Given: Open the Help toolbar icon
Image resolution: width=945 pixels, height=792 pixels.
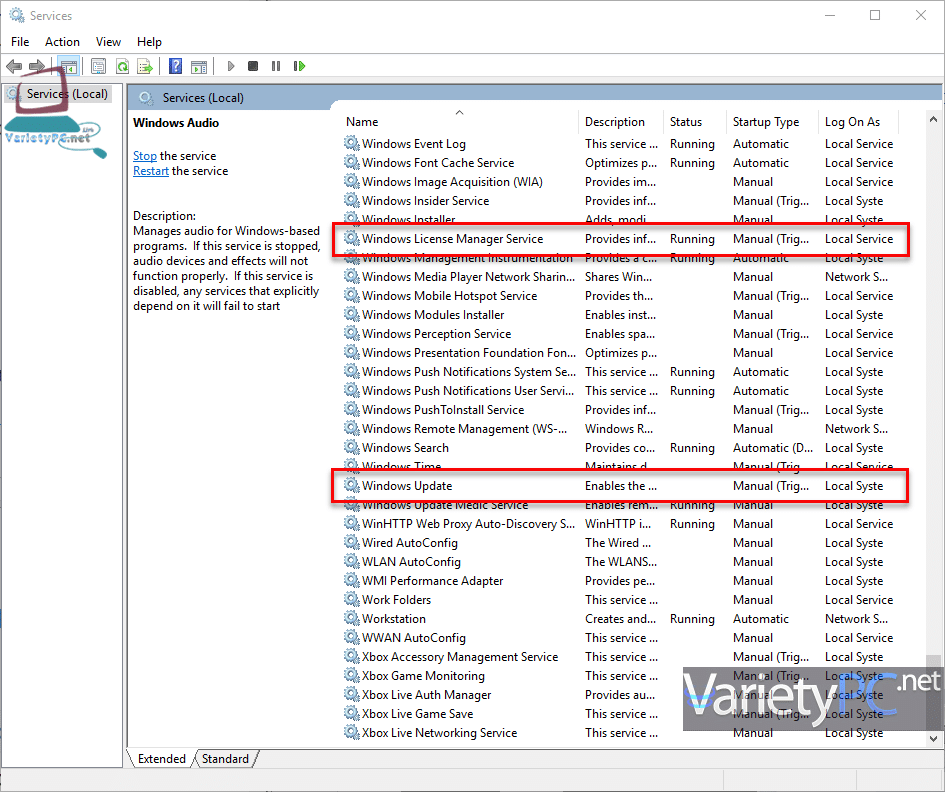Looking at the screenshot, I should 175,66.
